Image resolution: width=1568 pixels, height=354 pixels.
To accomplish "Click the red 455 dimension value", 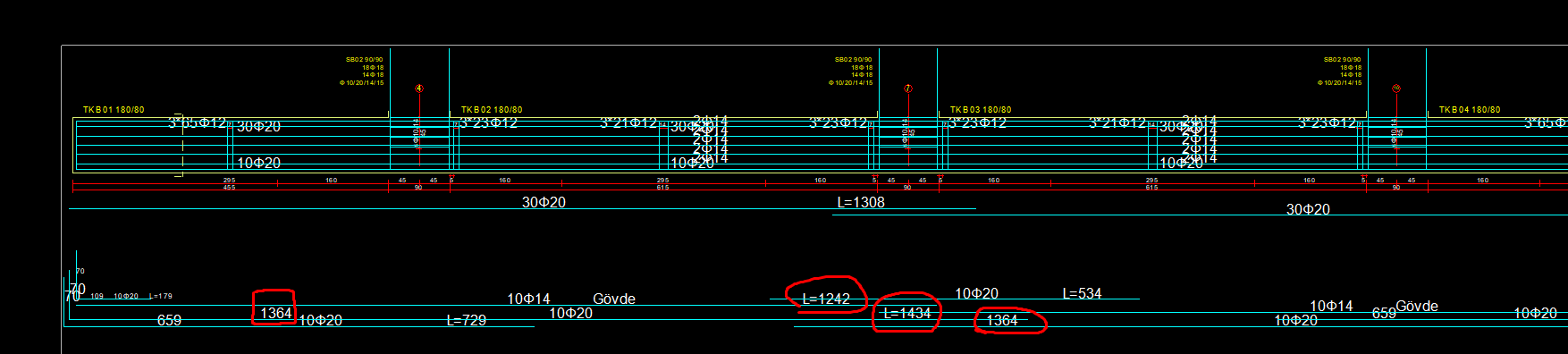I will point(230,188).
